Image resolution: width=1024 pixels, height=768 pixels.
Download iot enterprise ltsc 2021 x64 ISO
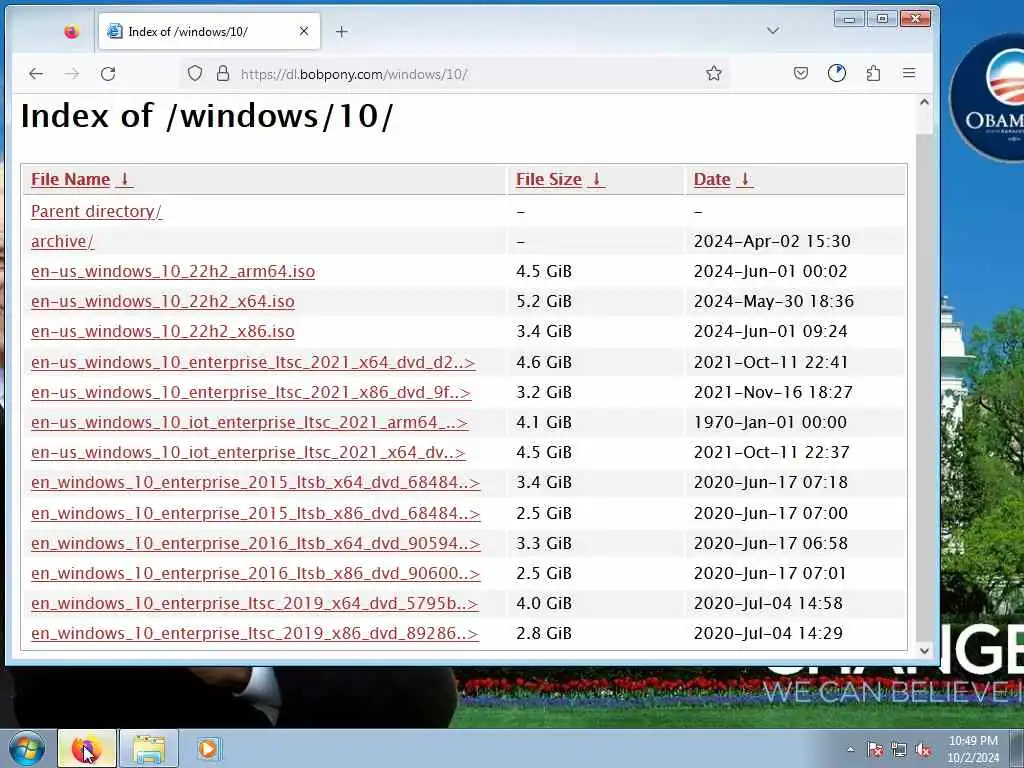click(x=248, y=453)
